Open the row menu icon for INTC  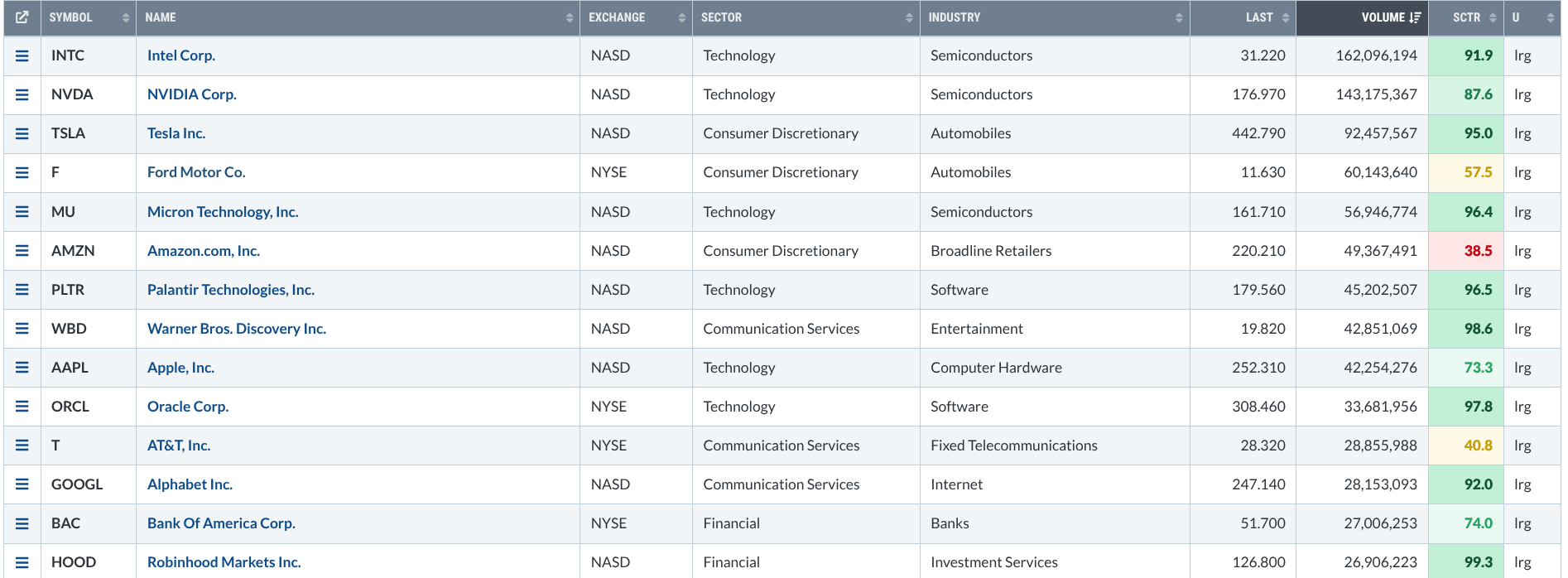point(22,55)
